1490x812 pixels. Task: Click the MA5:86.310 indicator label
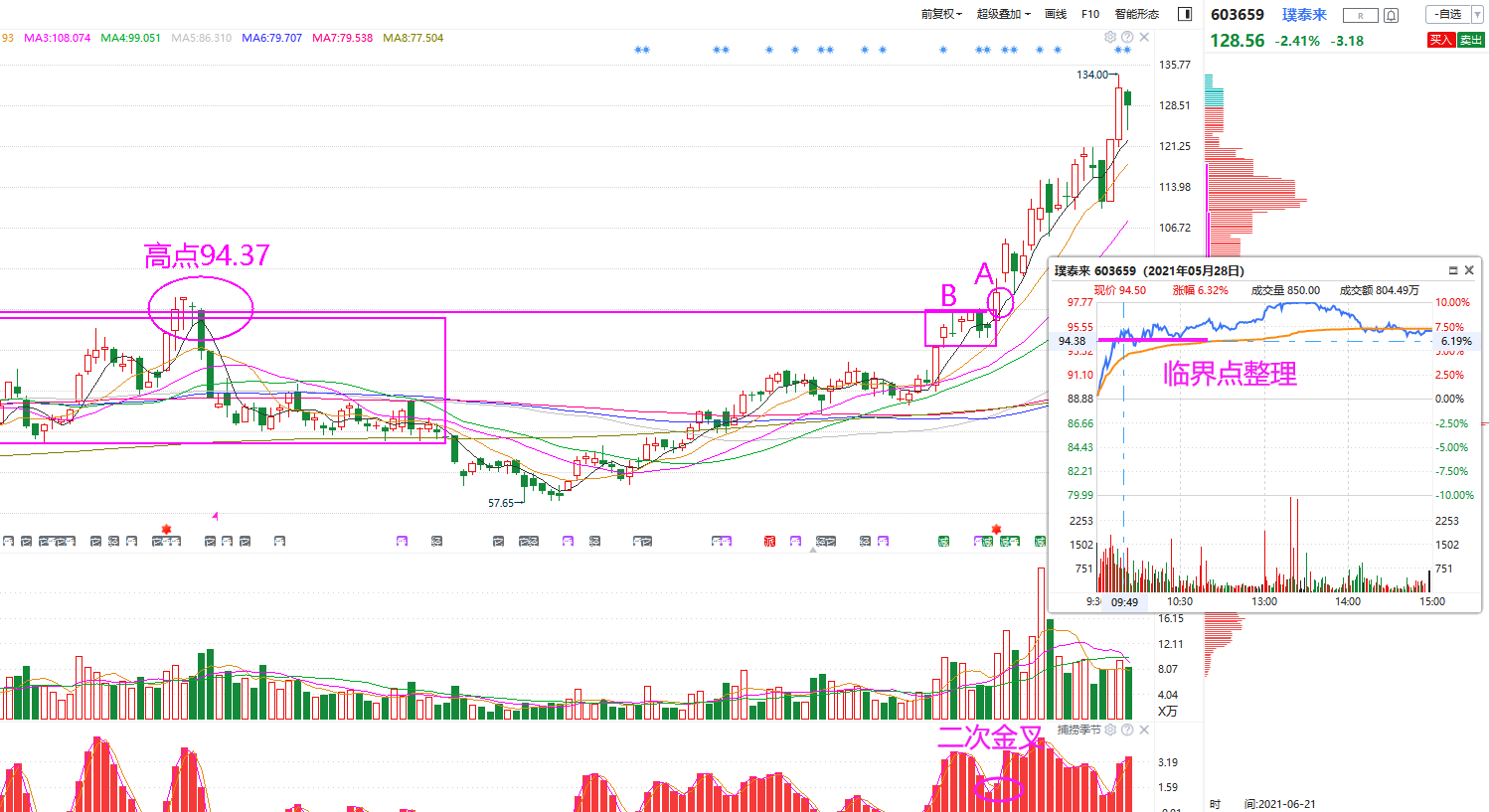(x=201, y=38)
